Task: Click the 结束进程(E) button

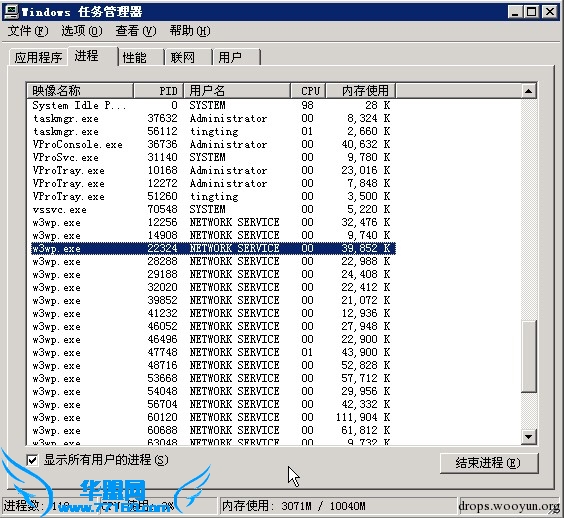Action: [488, 463]
